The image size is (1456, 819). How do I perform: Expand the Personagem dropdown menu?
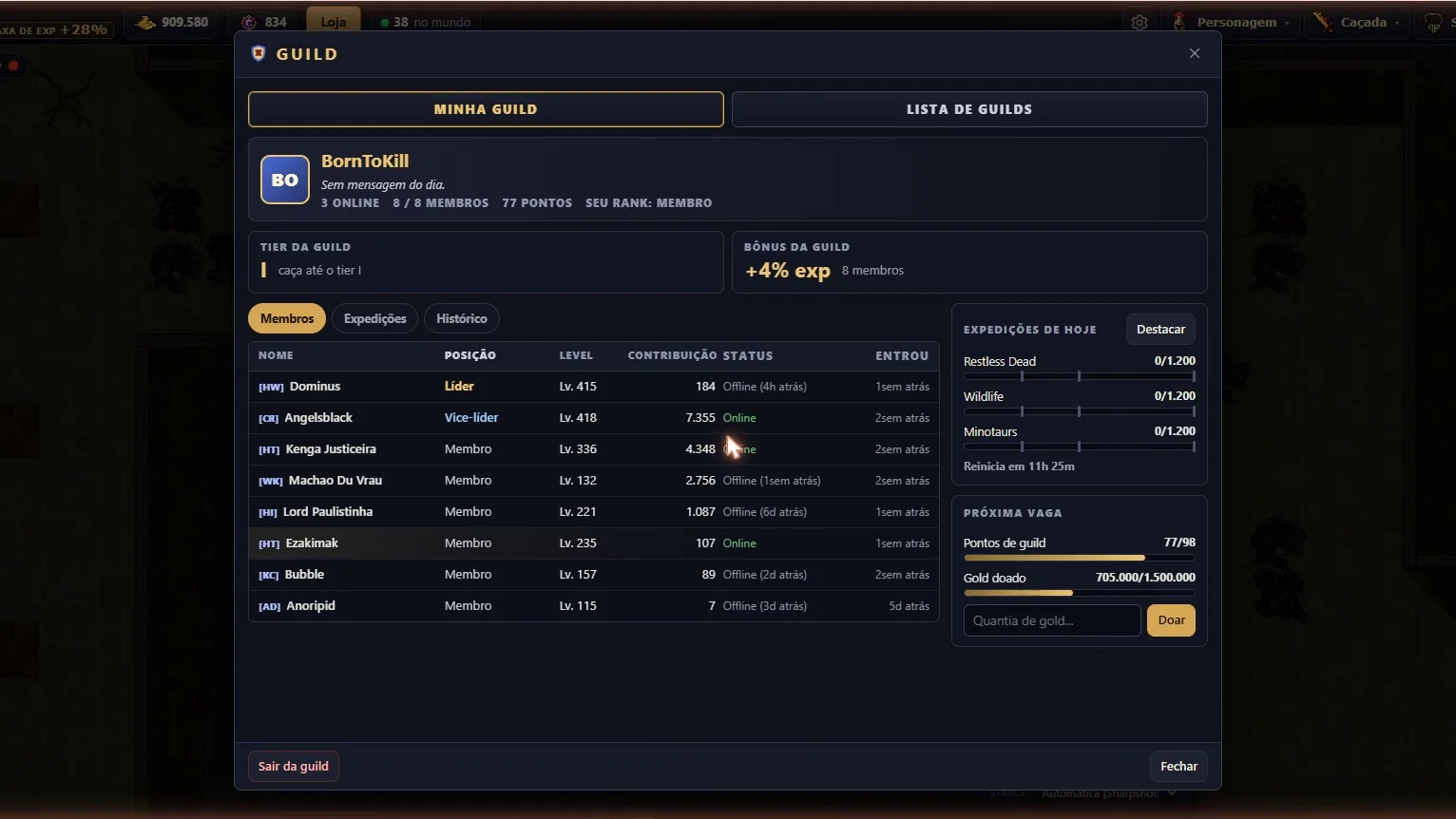[x=1287, y=23]
